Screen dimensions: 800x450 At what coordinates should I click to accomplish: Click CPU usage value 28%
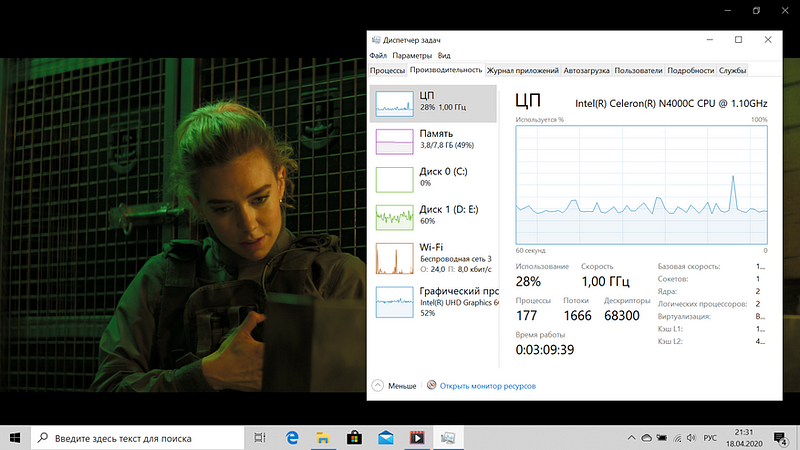tap(528, 281)
